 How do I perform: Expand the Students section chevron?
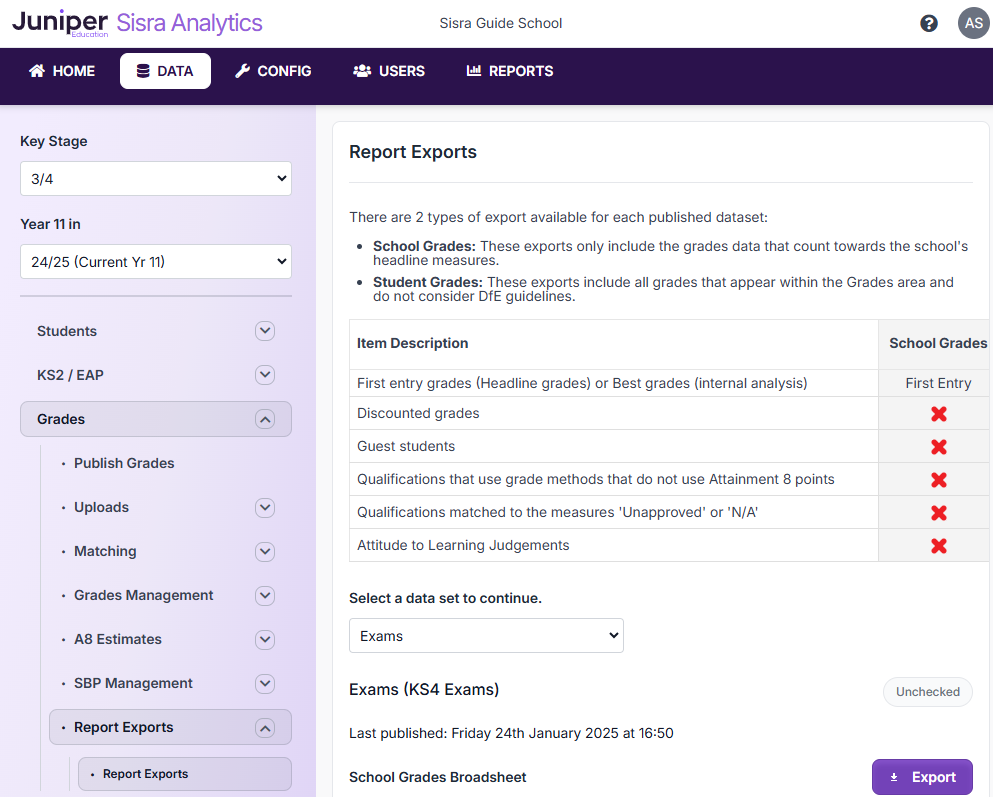(265, 331)
